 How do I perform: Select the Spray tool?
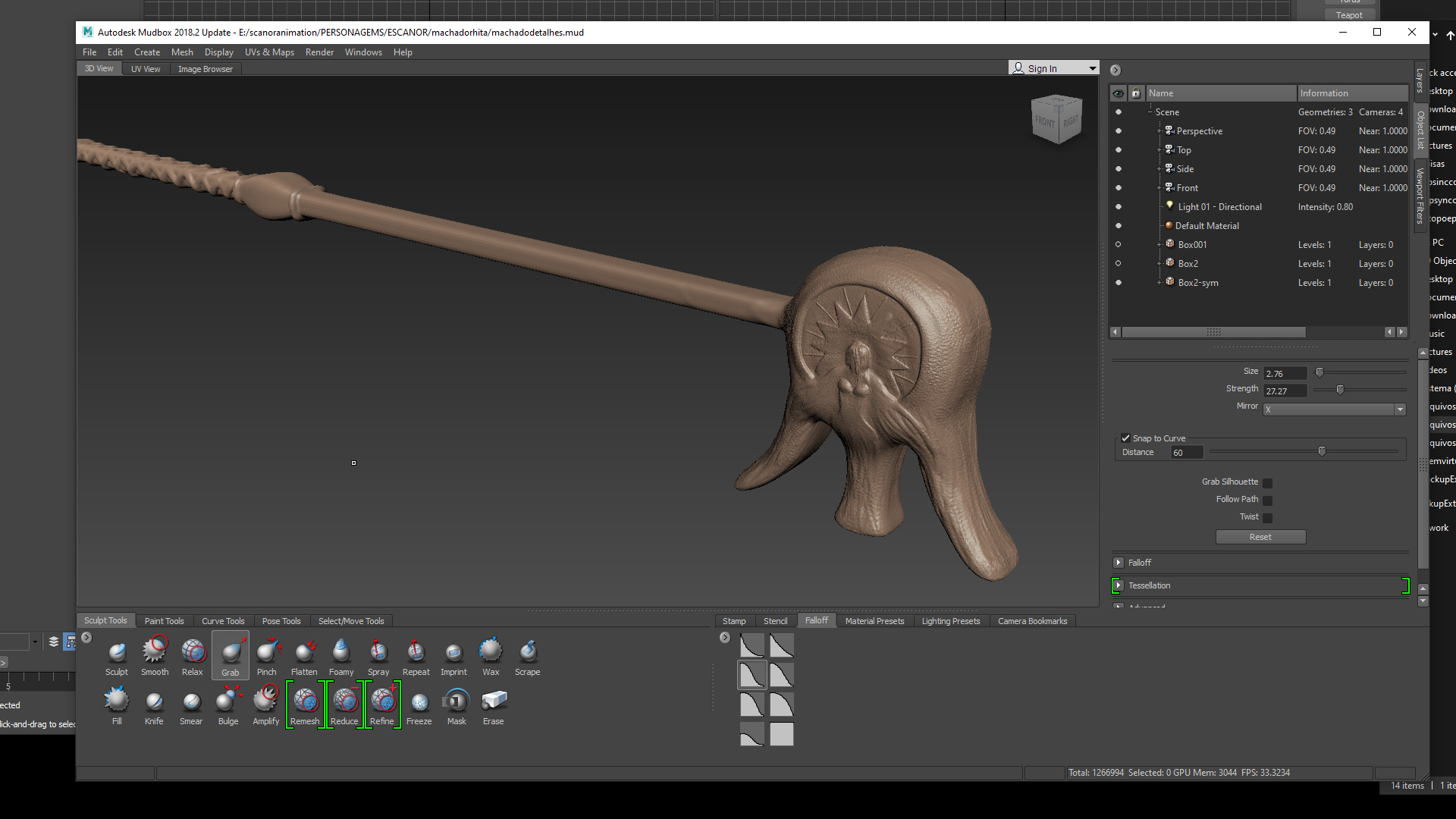(x=378, y=657)
